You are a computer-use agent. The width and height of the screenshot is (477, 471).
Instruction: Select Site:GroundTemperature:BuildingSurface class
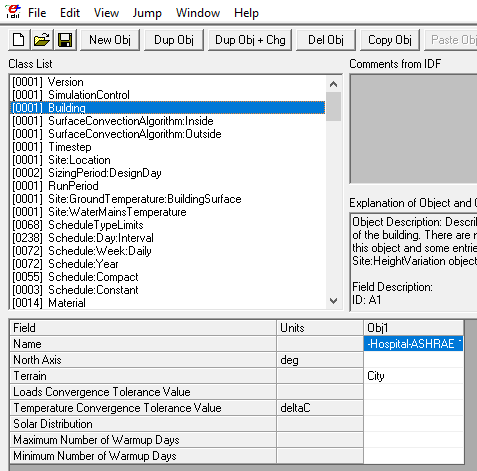tap(168, 199)
